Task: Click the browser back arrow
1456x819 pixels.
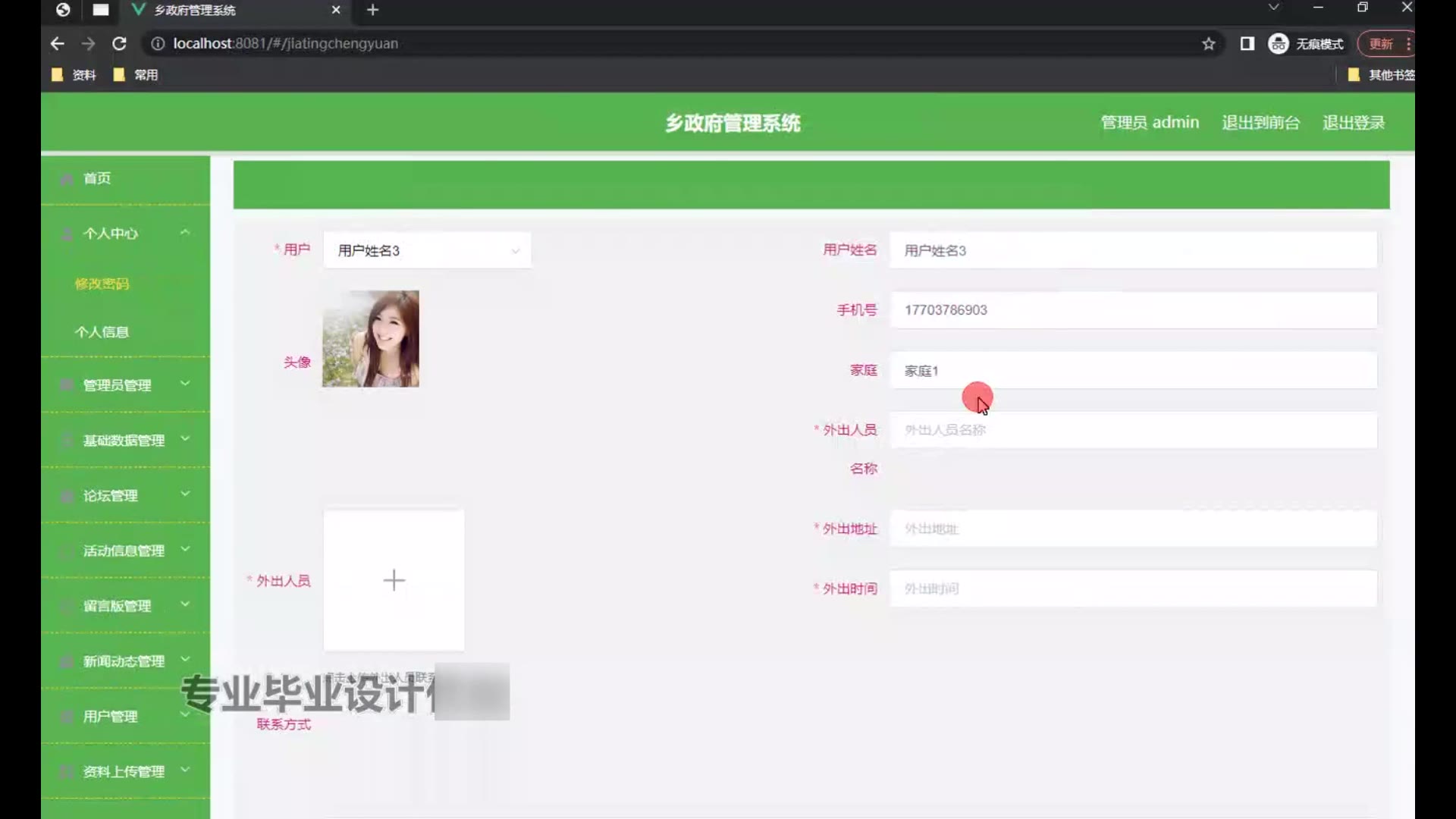Action: coord(58,44)
